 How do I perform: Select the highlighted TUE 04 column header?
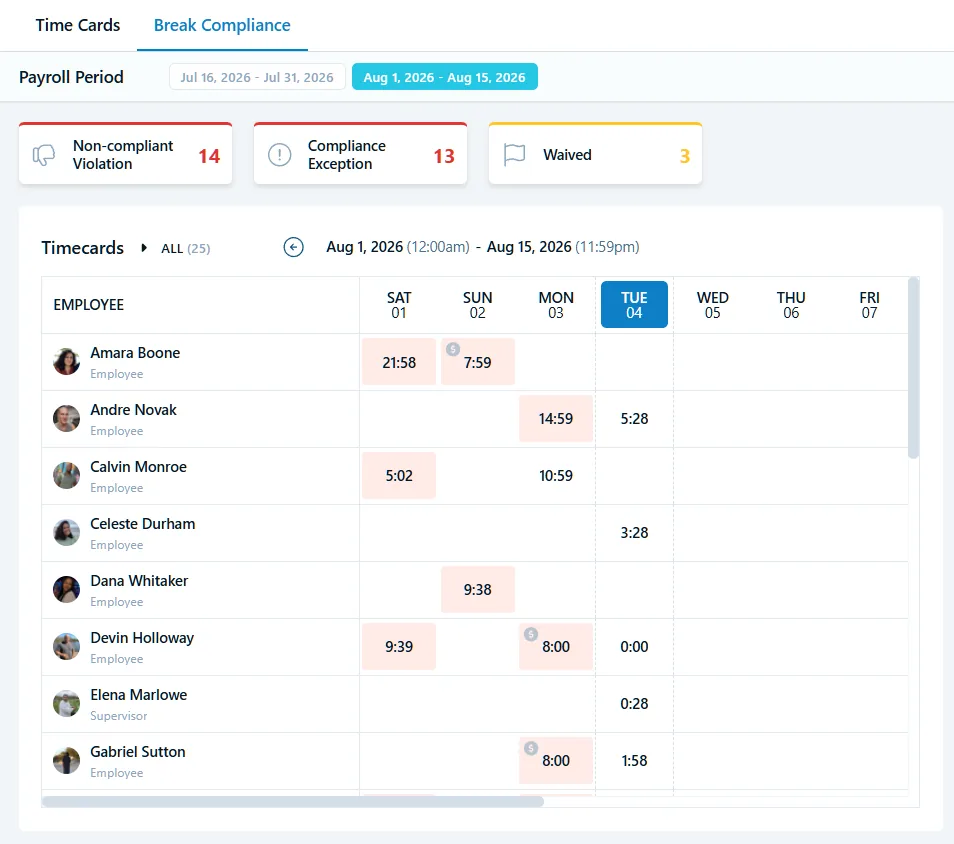[x=634, y=304]
